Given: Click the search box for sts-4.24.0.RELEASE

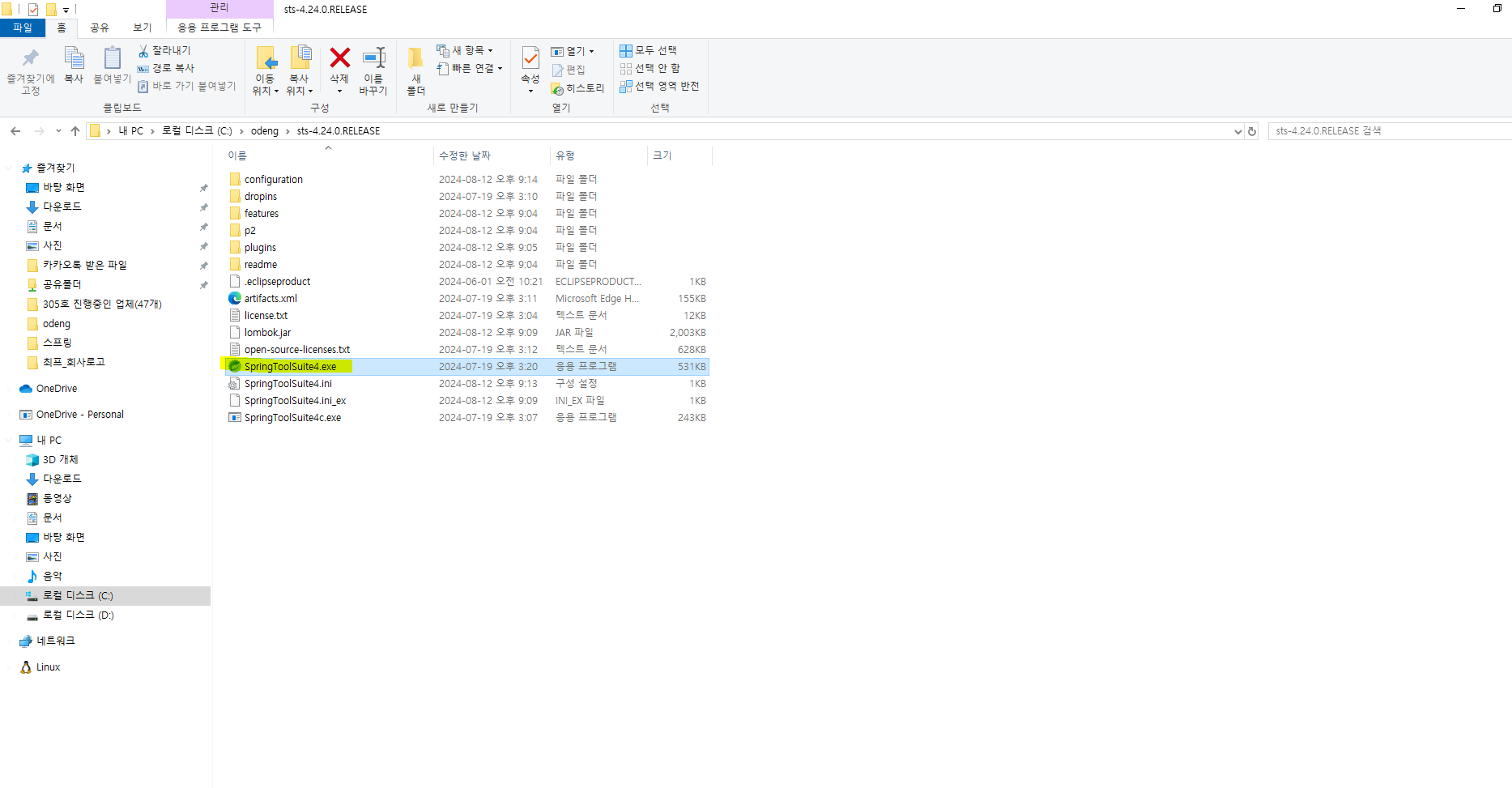Looking at the screenshot, I should 1389,131.
